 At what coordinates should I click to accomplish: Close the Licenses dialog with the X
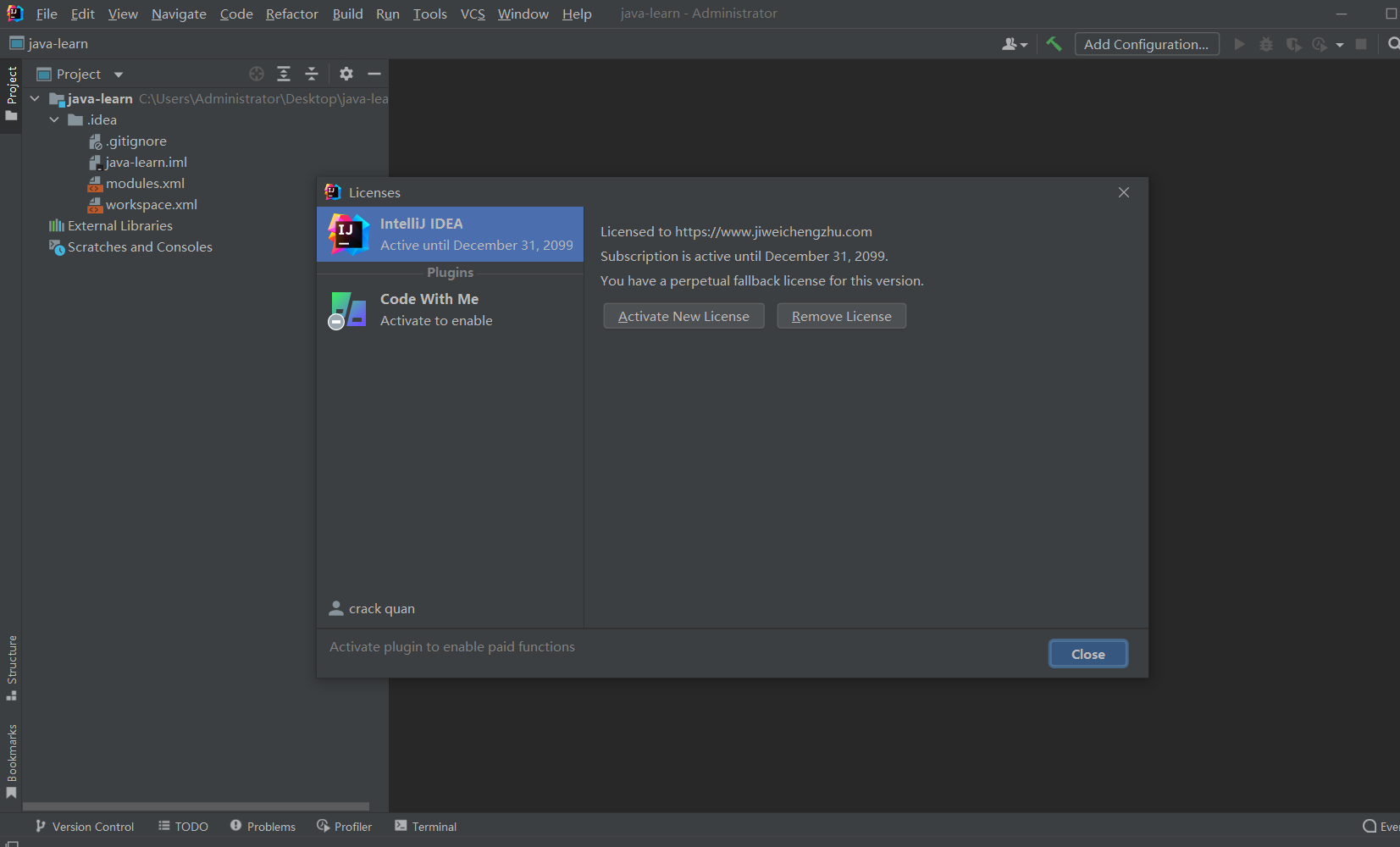tap(1124, 192)
